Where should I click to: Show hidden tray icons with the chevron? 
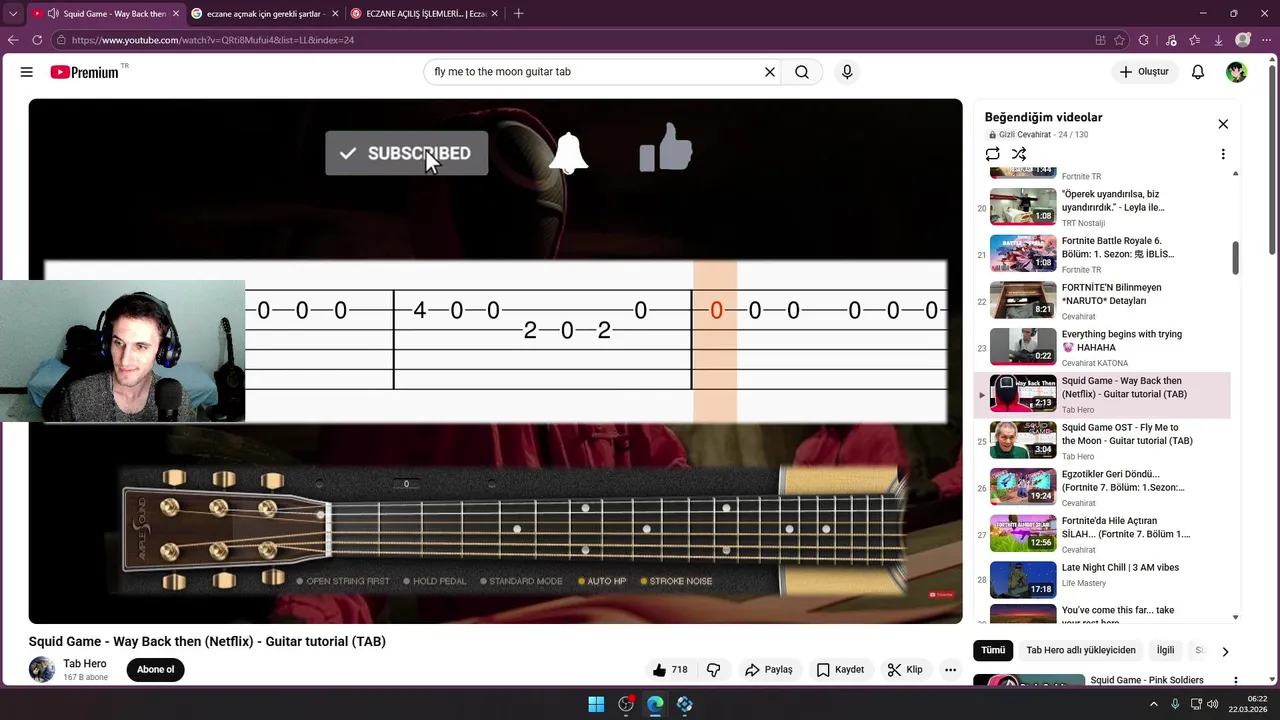point(1153,704)
